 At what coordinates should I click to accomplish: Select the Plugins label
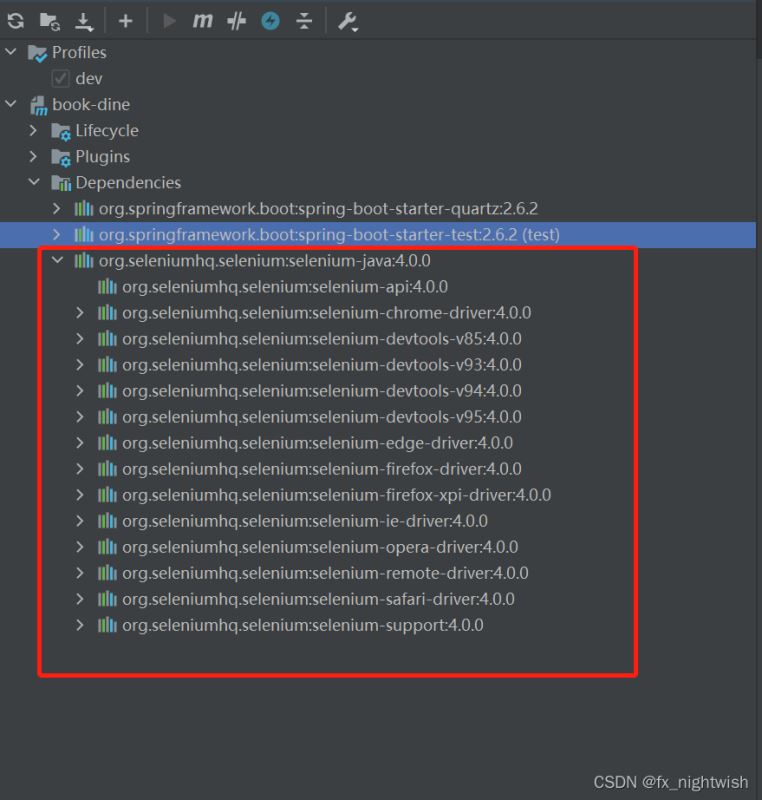point(103,157)
